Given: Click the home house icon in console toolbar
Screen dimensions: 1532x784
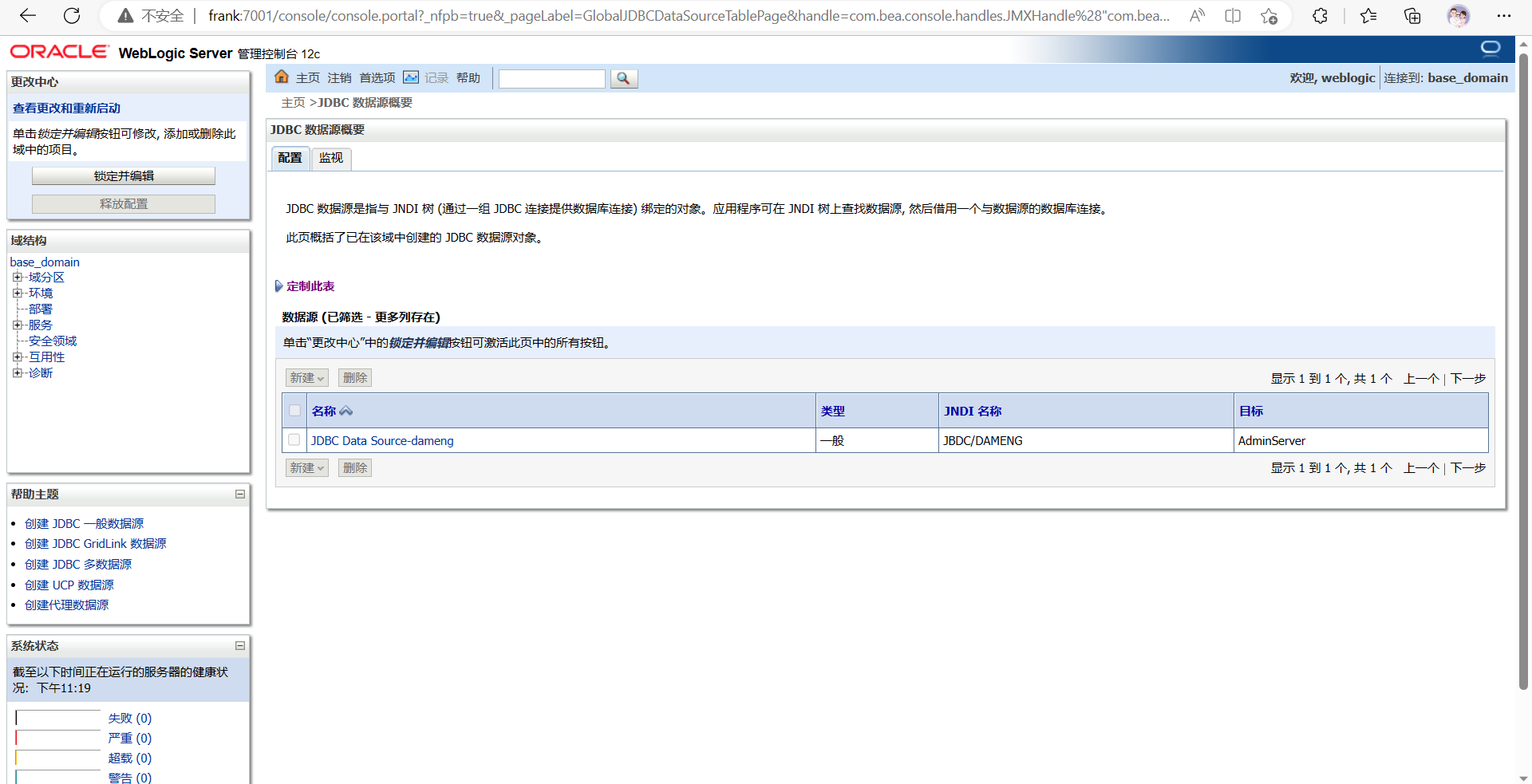Looking at the screenshot, I should [x=282, y=77].
